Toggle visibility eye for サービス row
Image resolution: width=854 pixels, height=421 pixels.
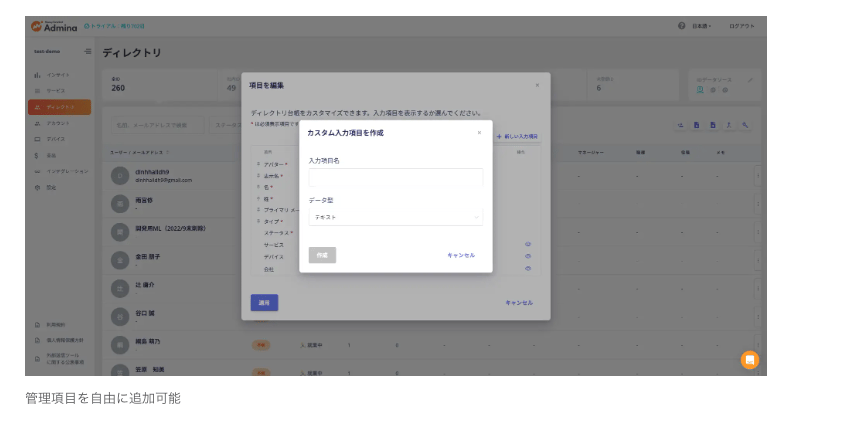pyautogui.click(x=528, y=245)
